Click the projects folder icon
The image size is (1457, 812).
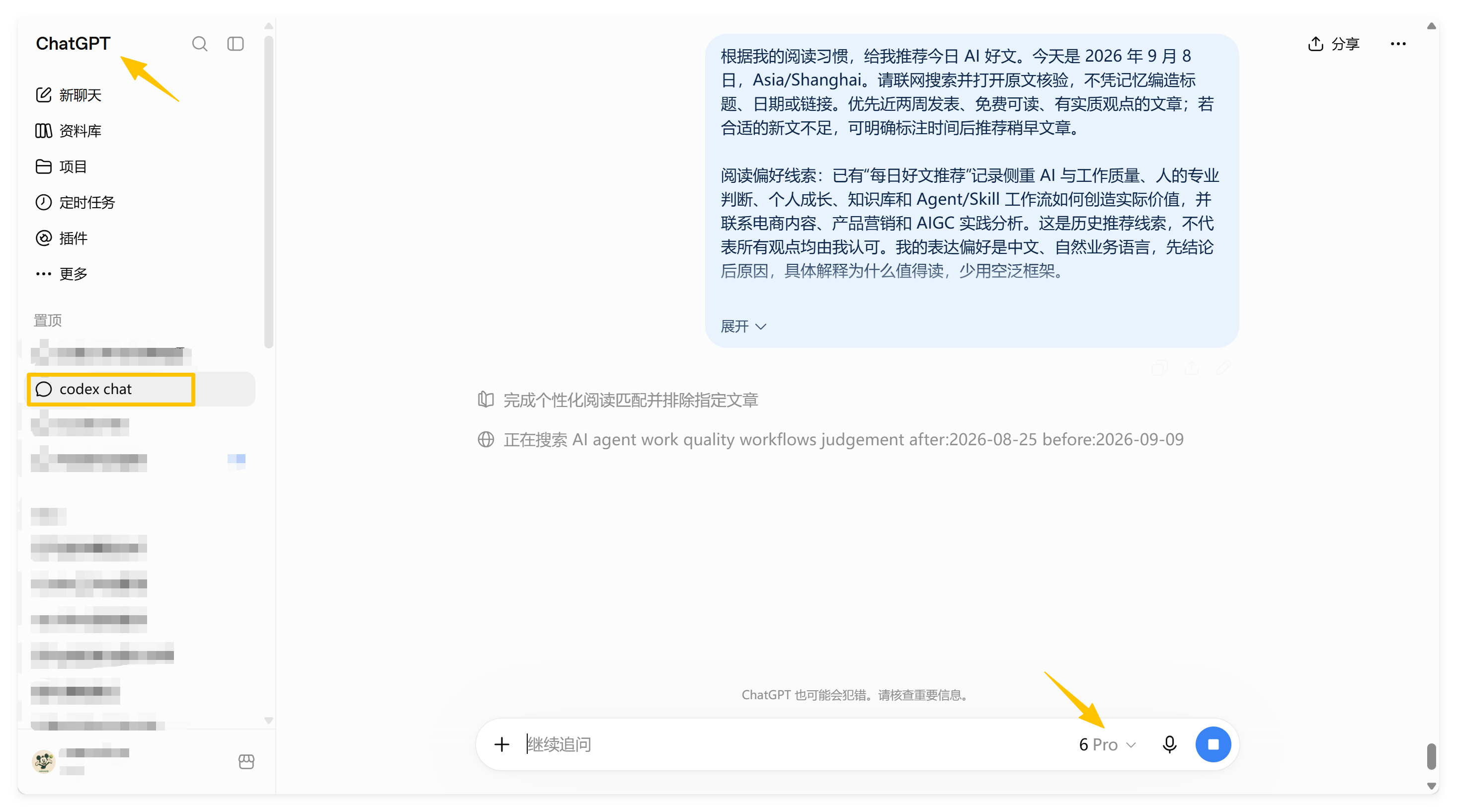[x=44, y=166]
